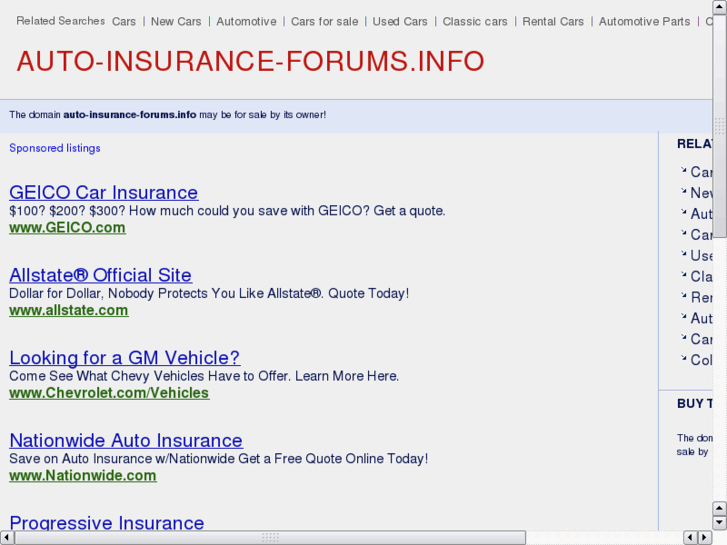
Task: Visit the www.allstate.com URL link
Action: click(69, 310)
